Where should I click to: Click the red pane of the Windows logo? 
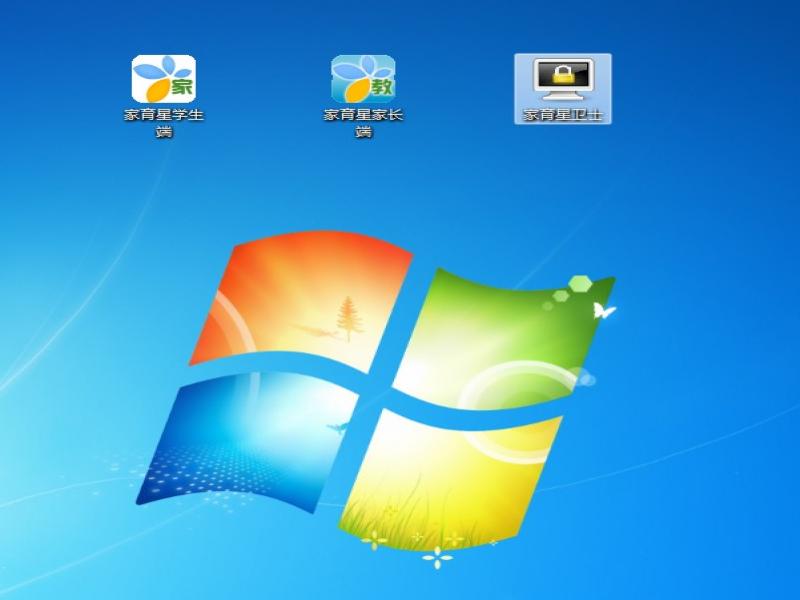coord(300,300)
